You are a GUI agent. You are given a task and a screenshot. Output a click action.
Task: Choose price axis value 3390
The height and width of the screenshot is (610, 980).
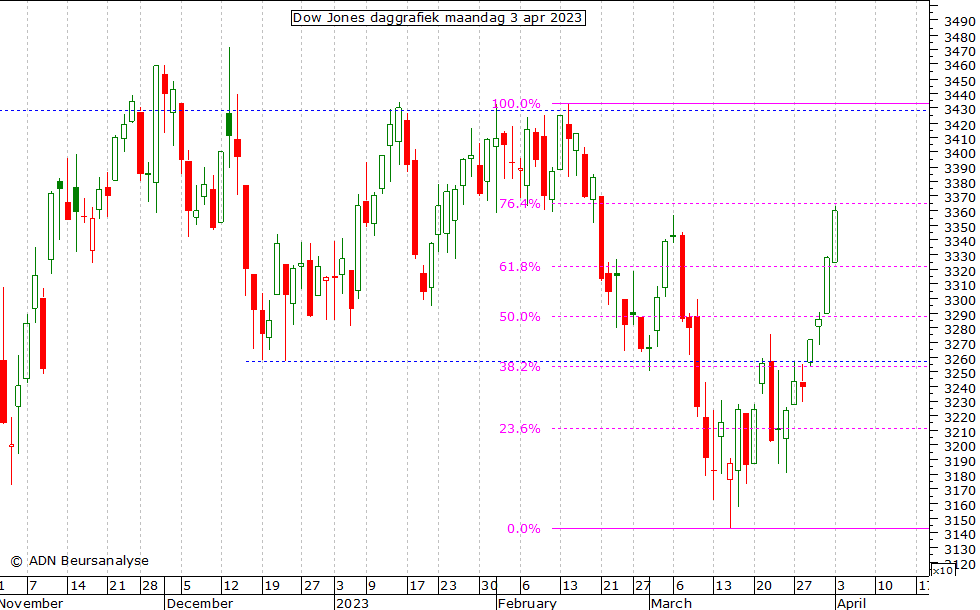959,169
